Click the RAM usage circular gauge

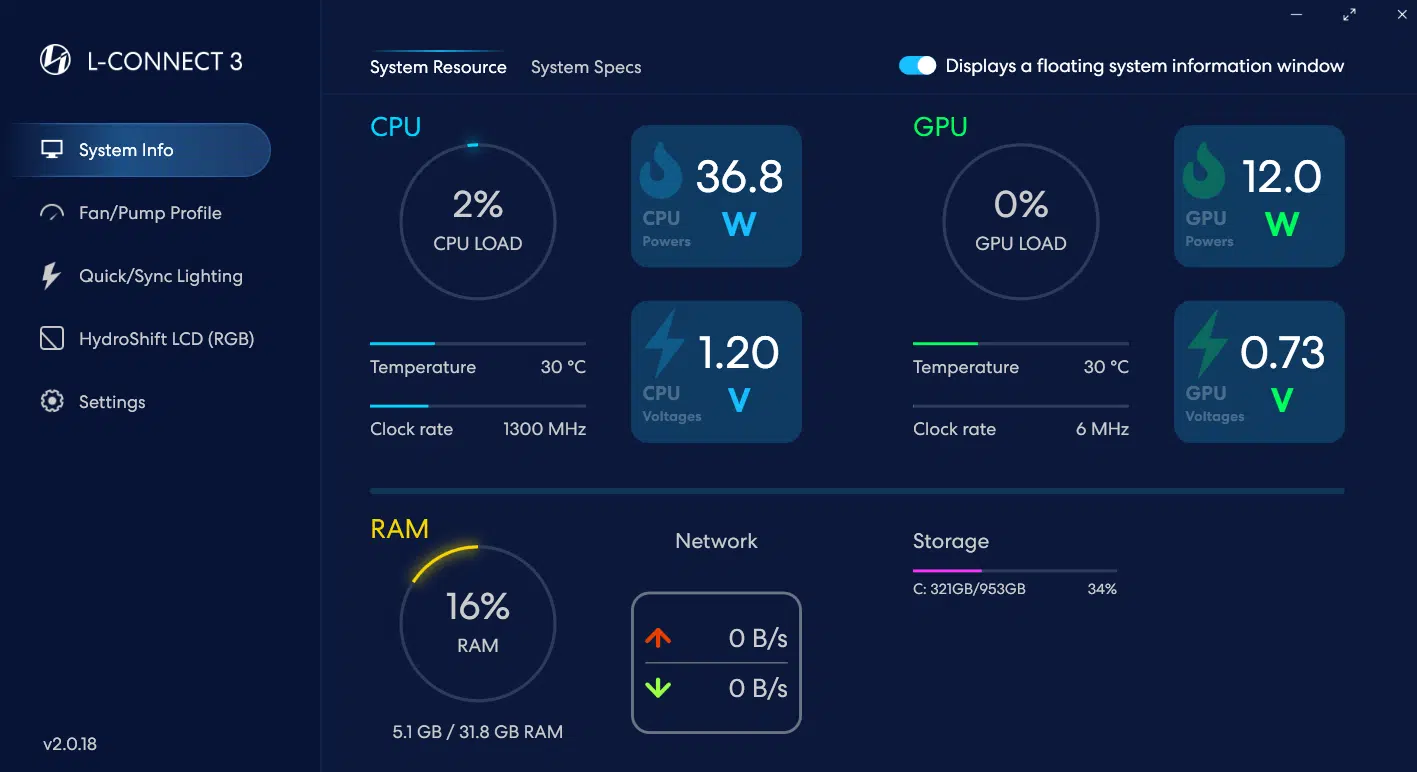click(478, 623)
